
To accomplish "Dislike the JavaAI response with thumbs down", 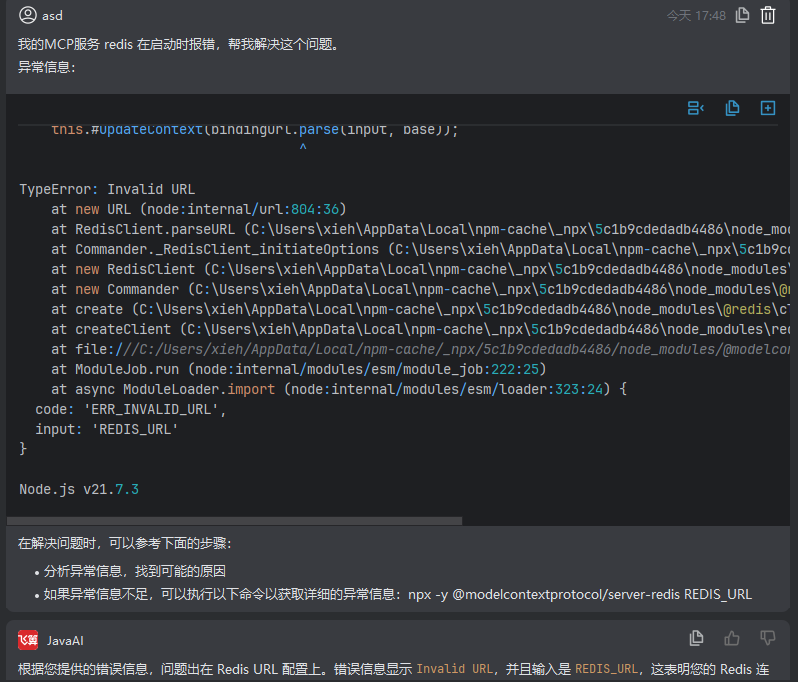I will click(768, 638).
